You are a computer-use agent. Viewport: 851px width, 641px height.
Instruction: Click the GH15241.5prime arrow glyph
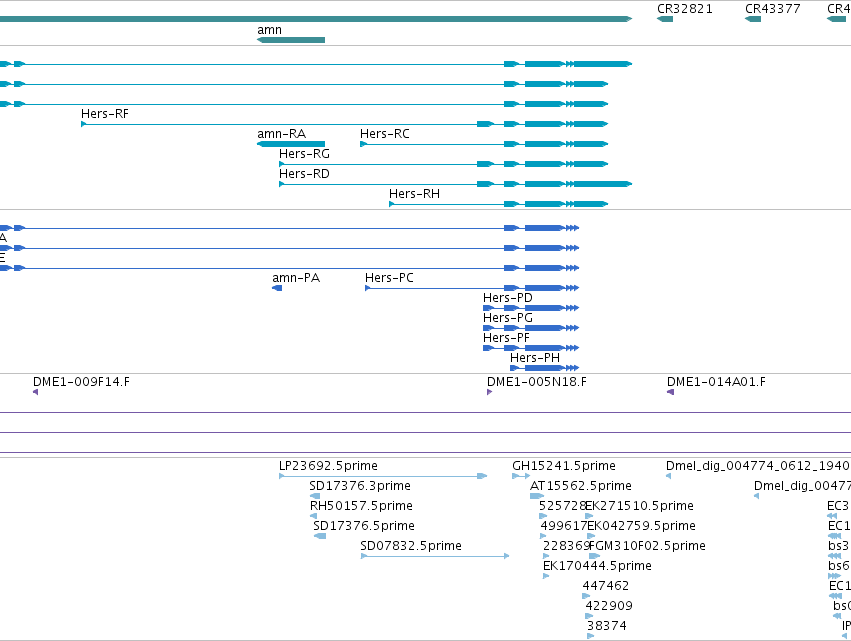coord(520,476)
